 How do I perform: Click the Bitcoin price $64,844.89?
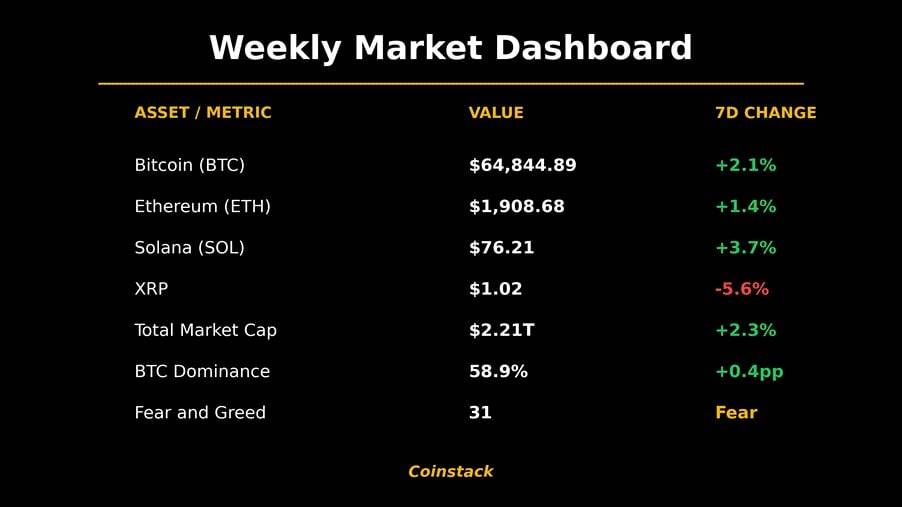pos(522,165)
